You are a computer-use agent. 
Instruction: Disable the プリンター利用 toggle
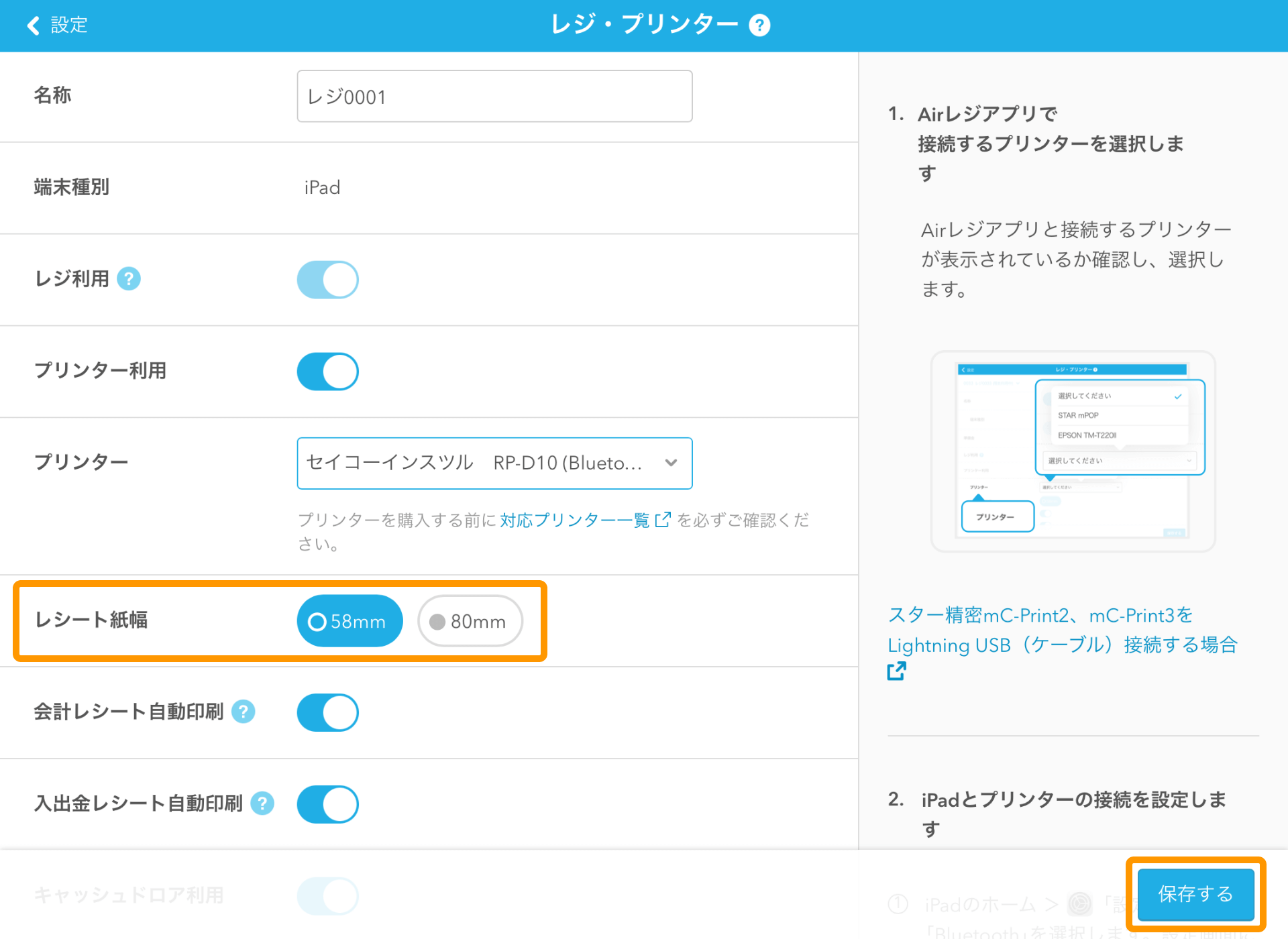pos(327,372)
